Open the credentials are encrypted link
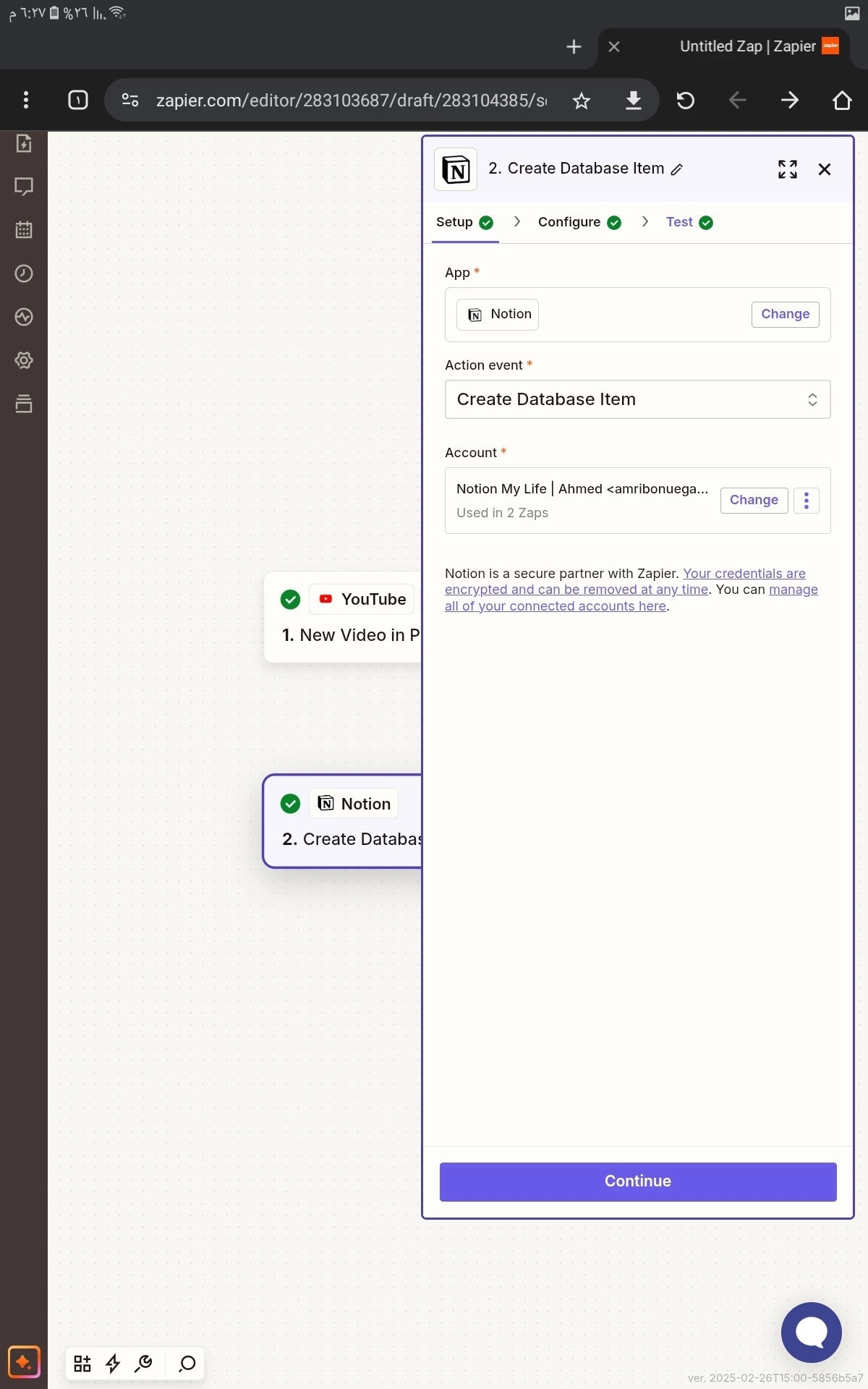 pos(625,582)
